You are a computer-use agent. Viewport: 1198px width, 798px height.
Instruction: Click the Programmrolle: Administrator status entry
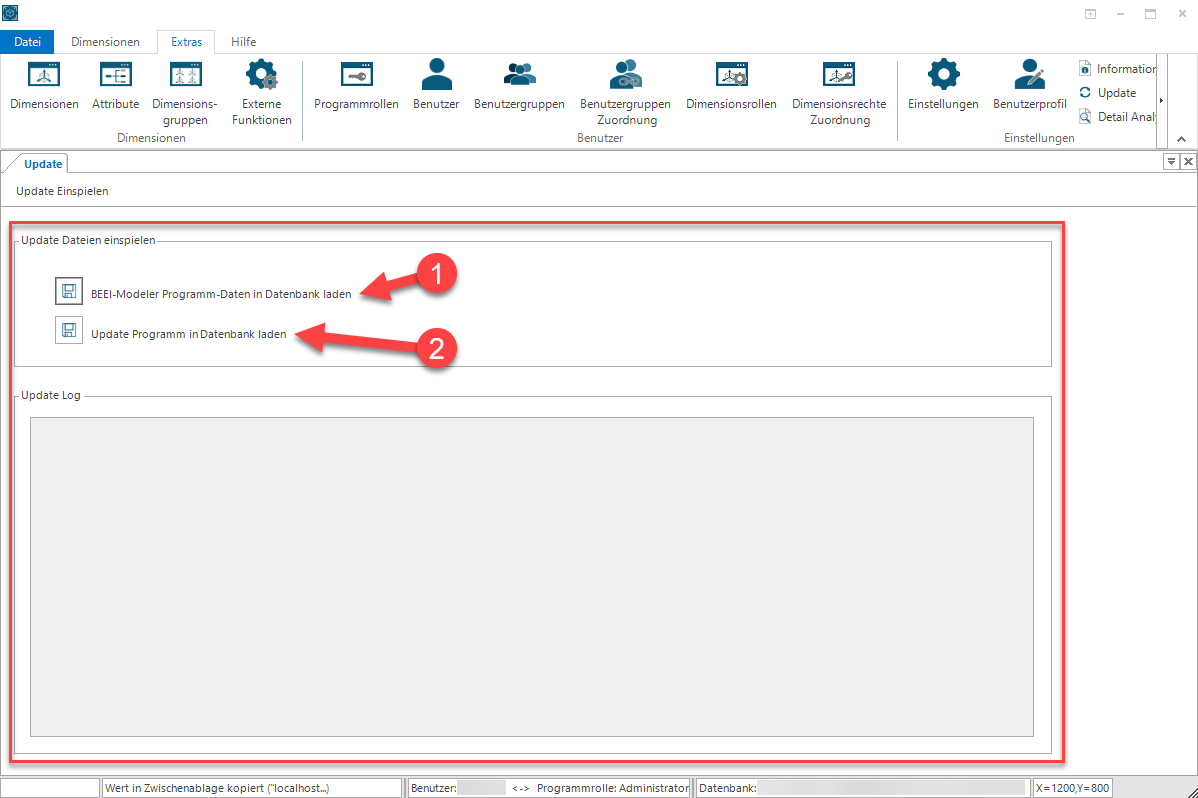[613, 788]
